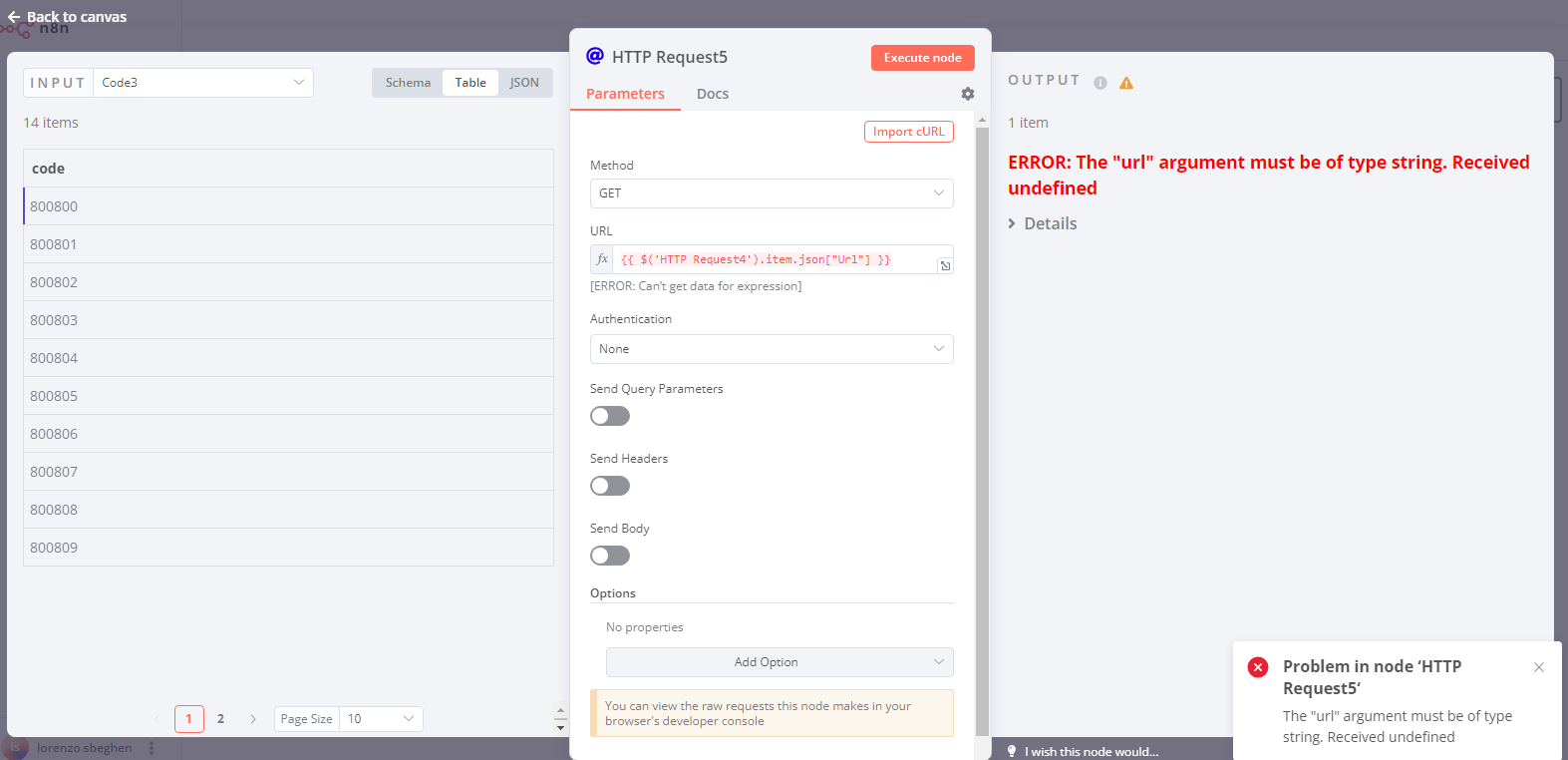Open the Page Size dropdown
This screenshot has height=760, width=1568.
pos(381,719)
